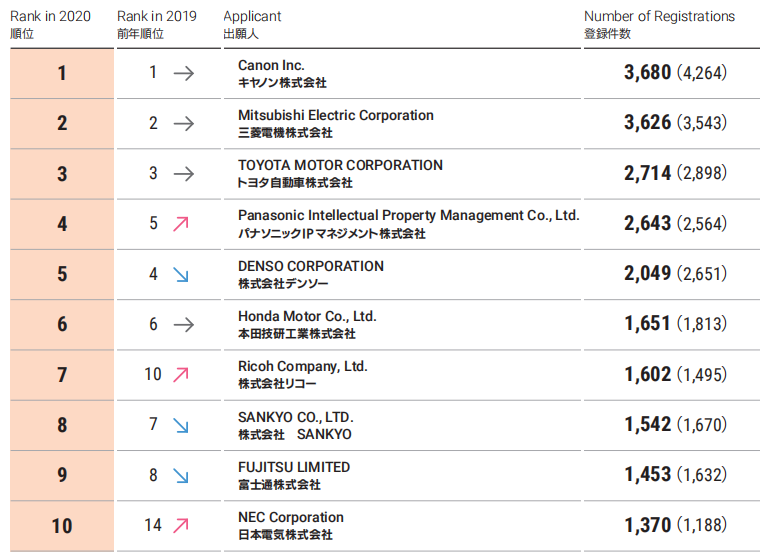Click 'Honda Motor Co., Ltd.' applicant name
The height and width of the screenshot is (557, 776).
(307, 316)
